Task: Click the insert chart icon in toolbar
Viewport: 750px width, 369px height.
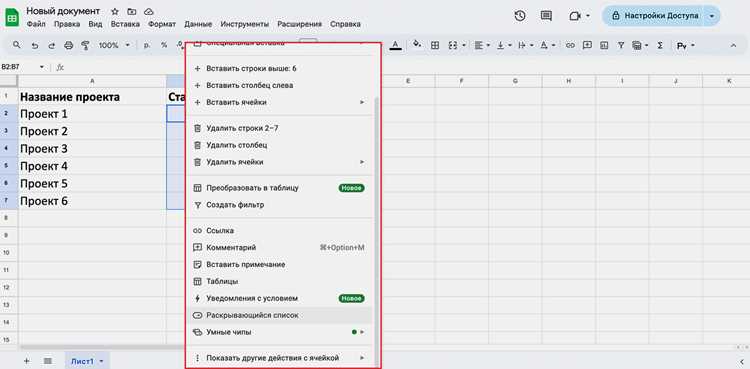Action: [x=604, y=45]
